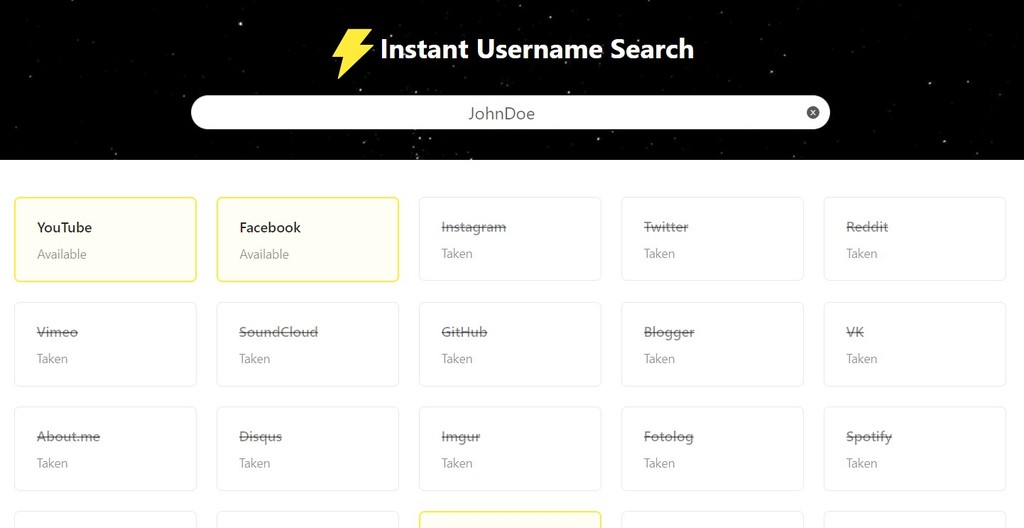
Task: Click the GitHub result card
Action: click(510, 344)
